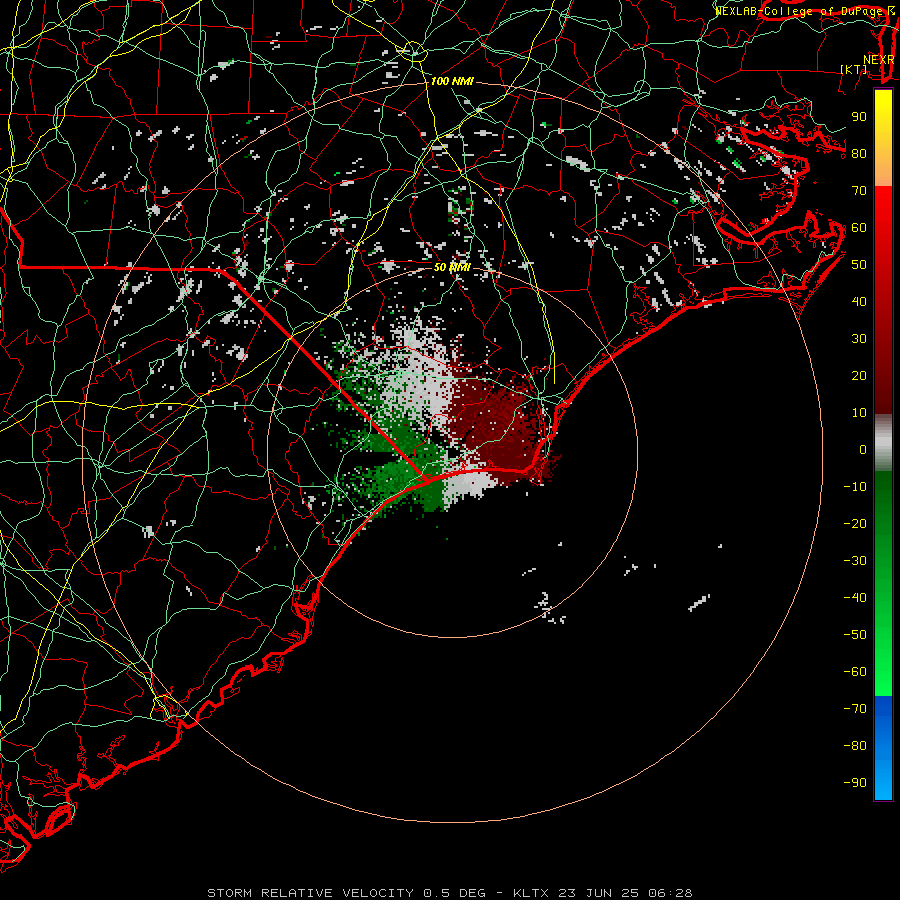This screenshot has width=900, height=900.
Task: Select the -60 knot scale label
Action: [855, 672]
